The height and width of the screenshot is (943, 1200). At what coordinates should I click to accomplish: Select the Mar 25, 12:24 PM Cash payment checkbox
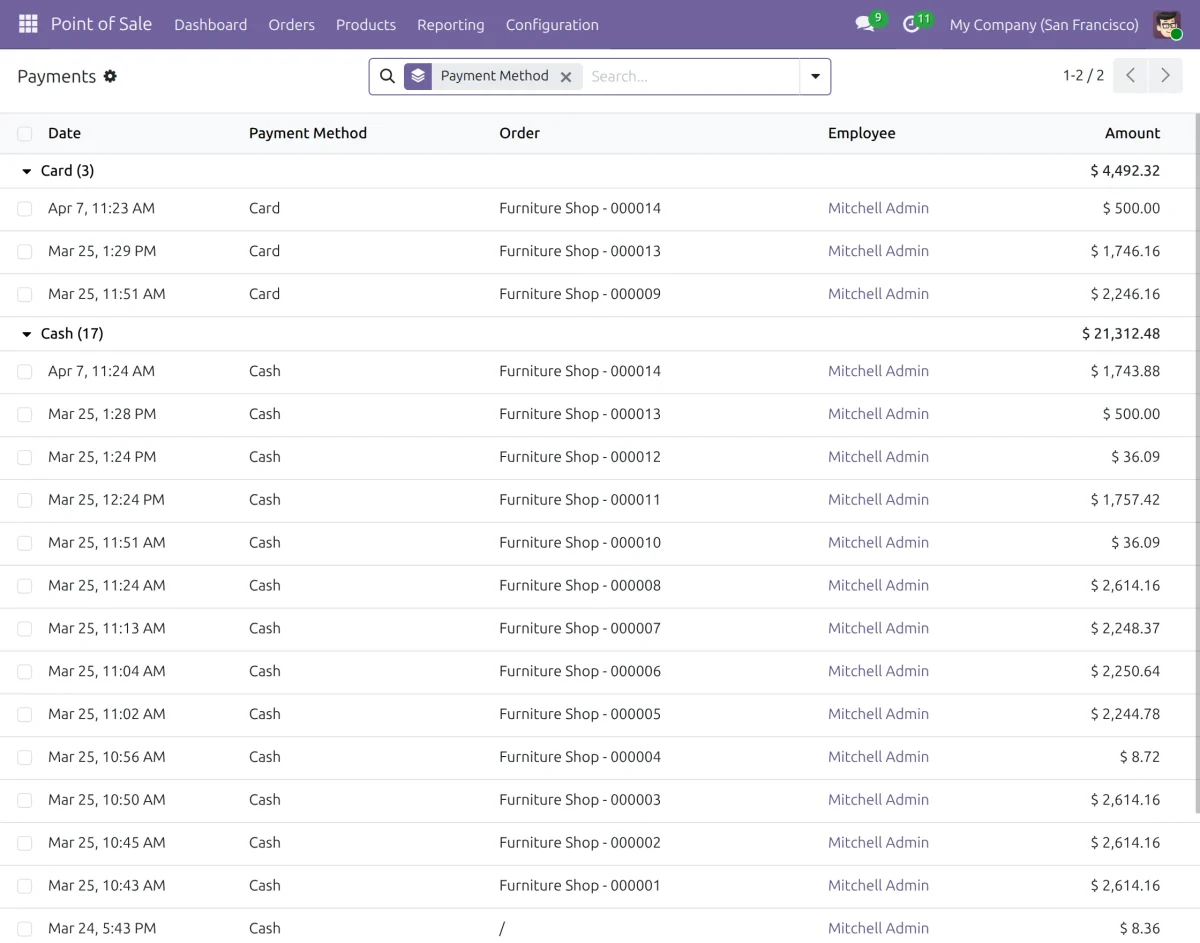coord(25,501)
